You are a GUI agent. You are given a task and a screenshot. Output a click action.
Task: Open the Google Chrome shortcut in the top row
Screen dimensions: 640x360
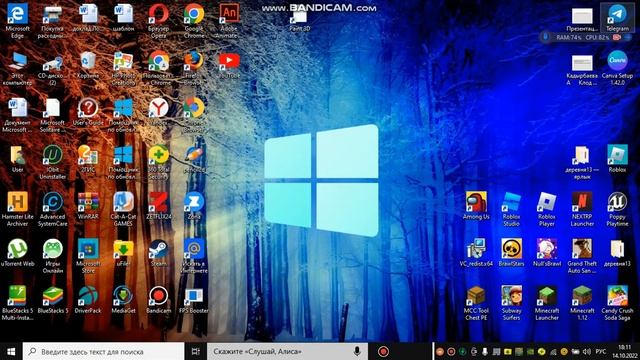point(194,15)
